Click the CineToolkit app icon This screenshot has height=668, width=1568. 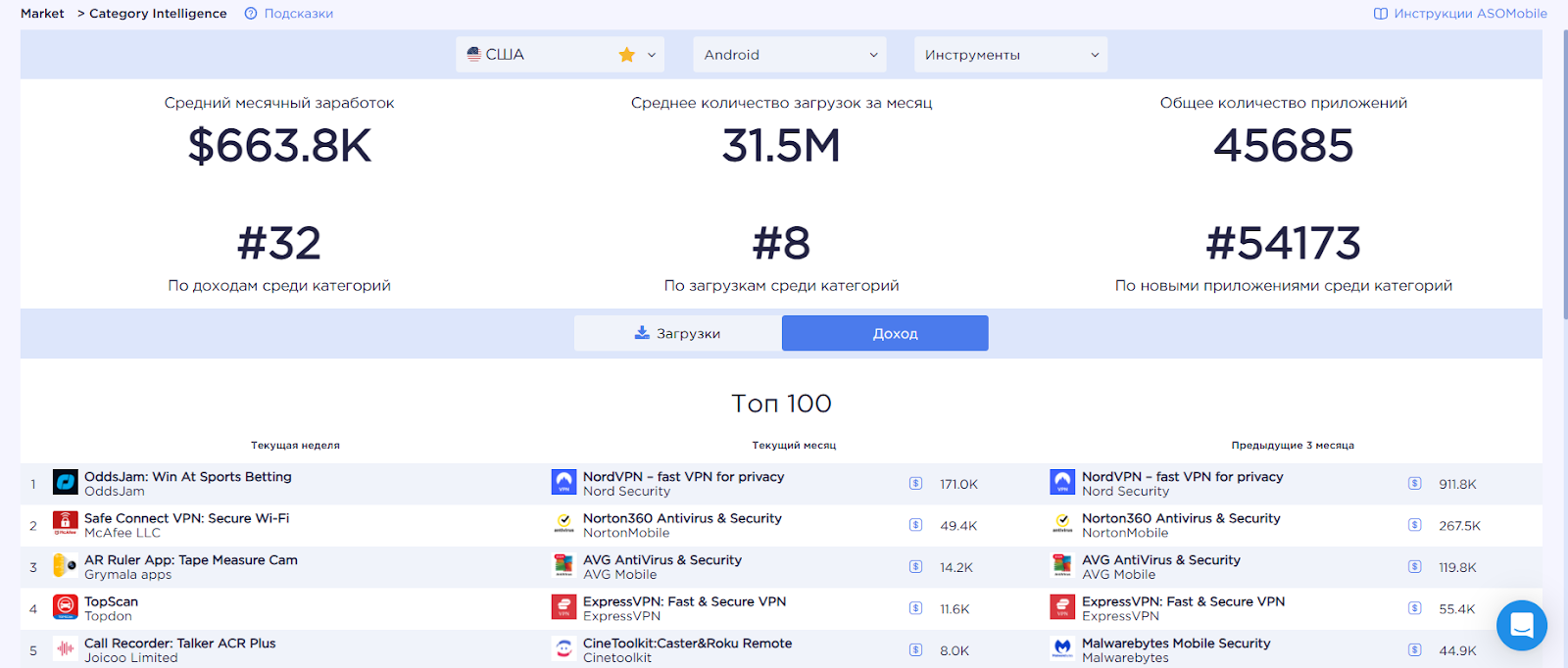pos(564,648)
